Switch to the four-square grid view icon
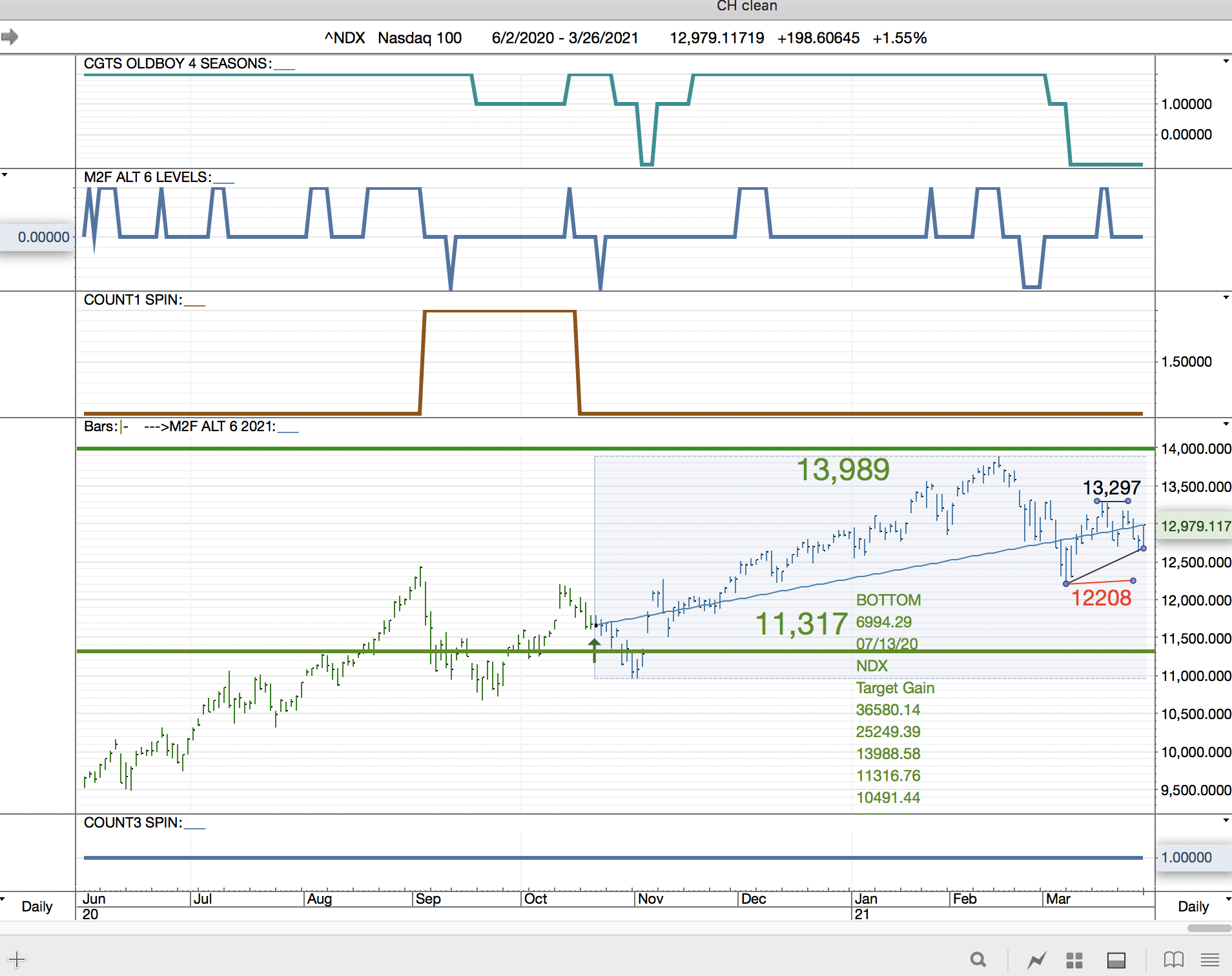 (x=1074, y=960)
